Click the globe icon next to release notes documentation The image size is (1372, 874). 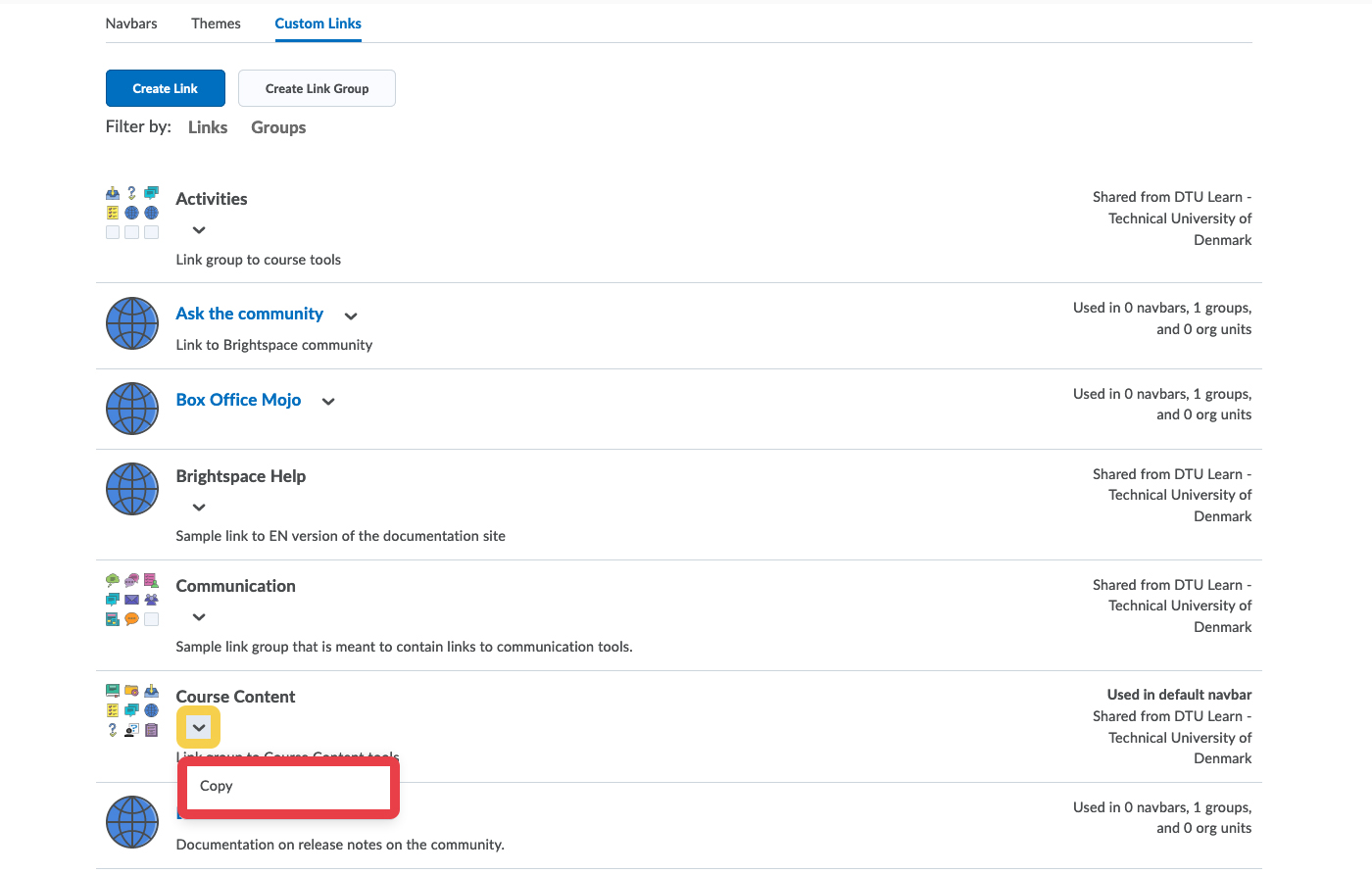(x=131, y=822)
